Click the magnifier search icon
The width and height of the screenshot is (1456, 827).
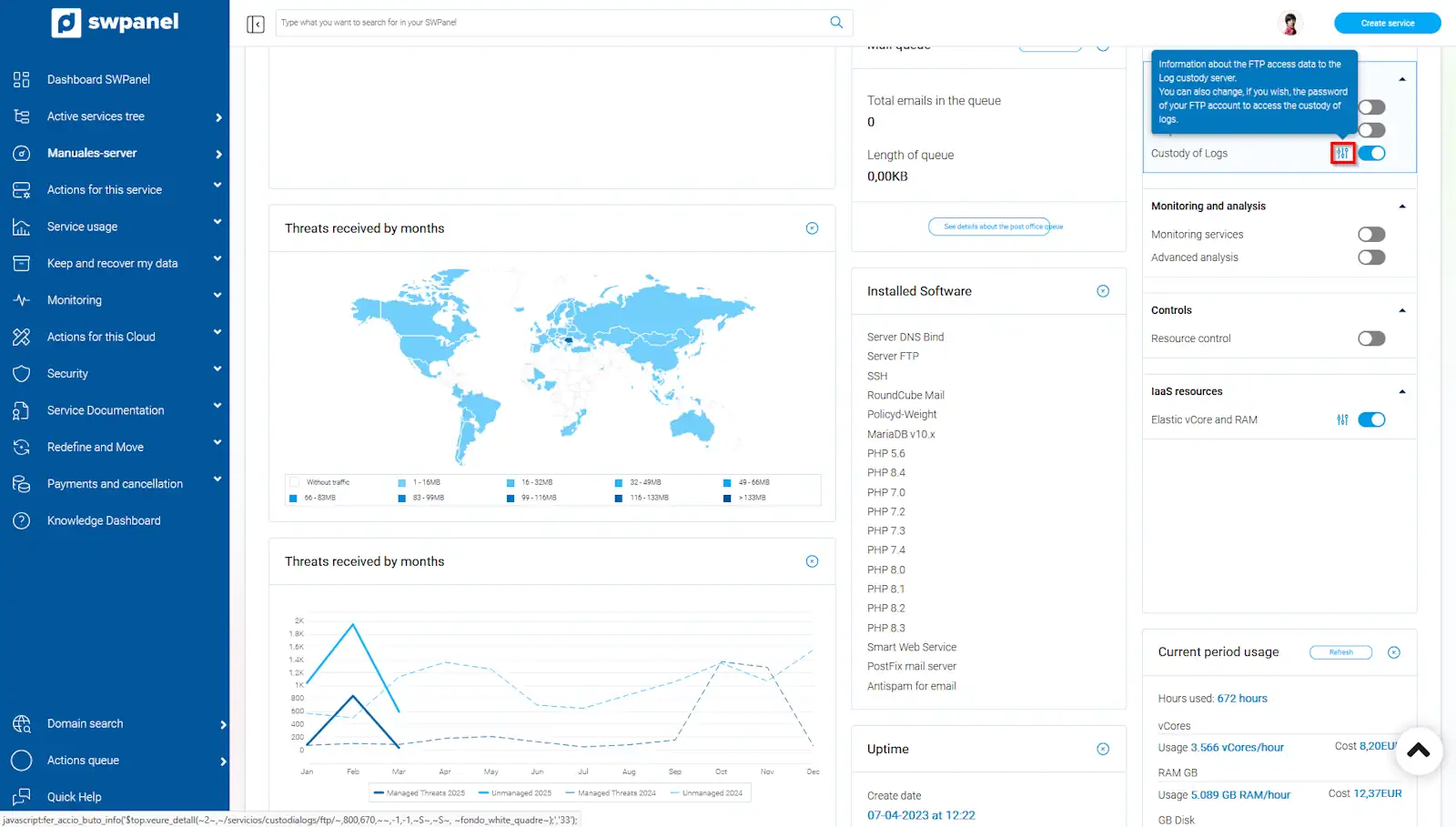[836, 23]
